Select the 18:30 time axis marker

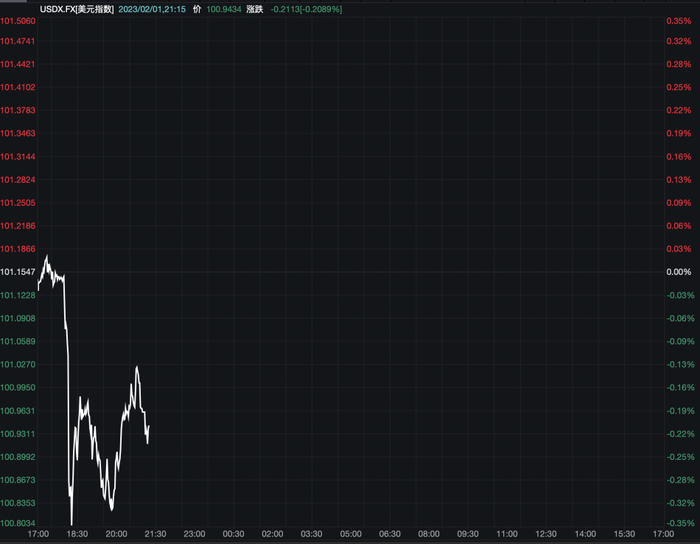pyautogui.click(x=78, y=534)
